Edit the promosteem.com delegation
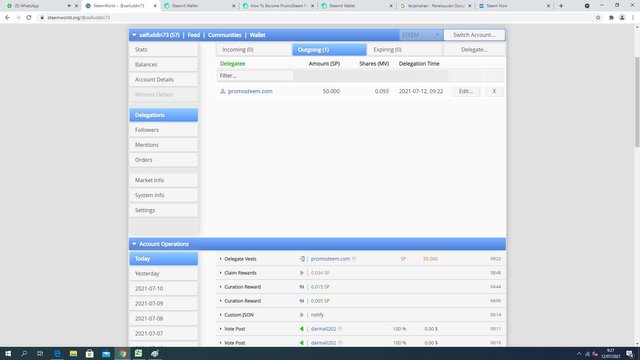Screen dimensions: 640x360 pyautogui.click(x=466, y=91)
